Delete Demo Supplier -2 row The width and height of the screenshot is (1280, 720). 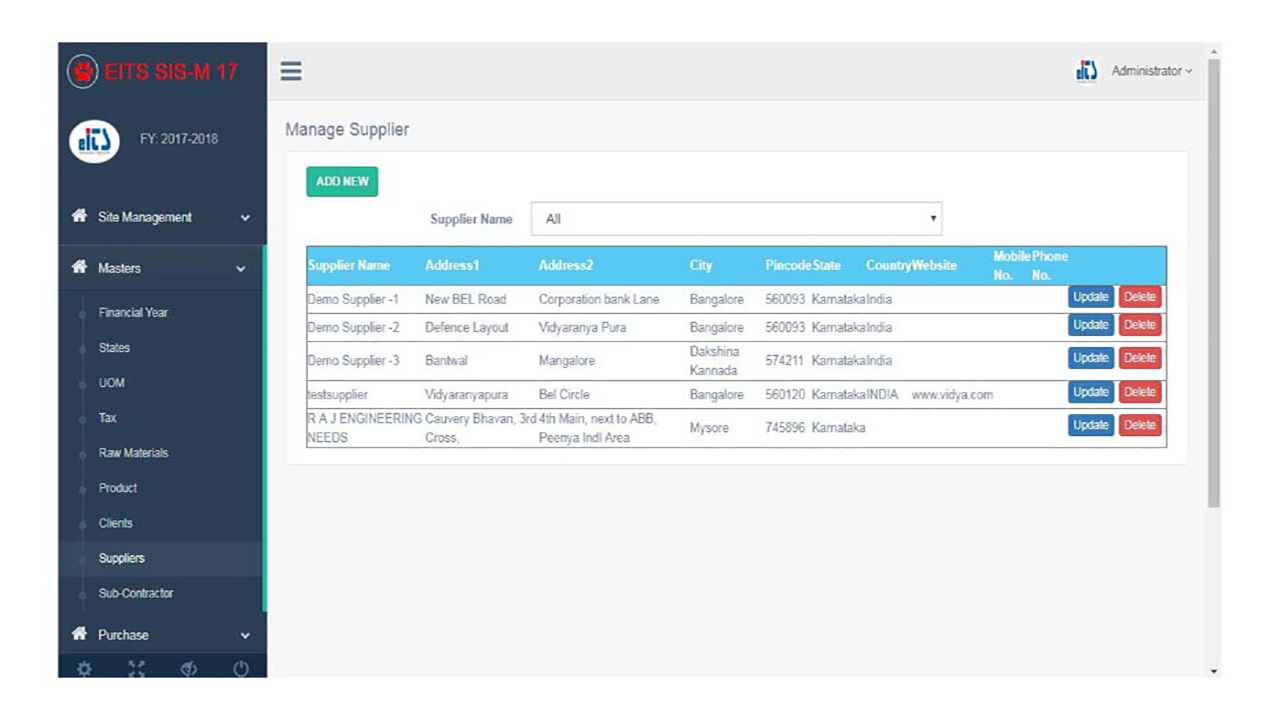point(1140,325)
